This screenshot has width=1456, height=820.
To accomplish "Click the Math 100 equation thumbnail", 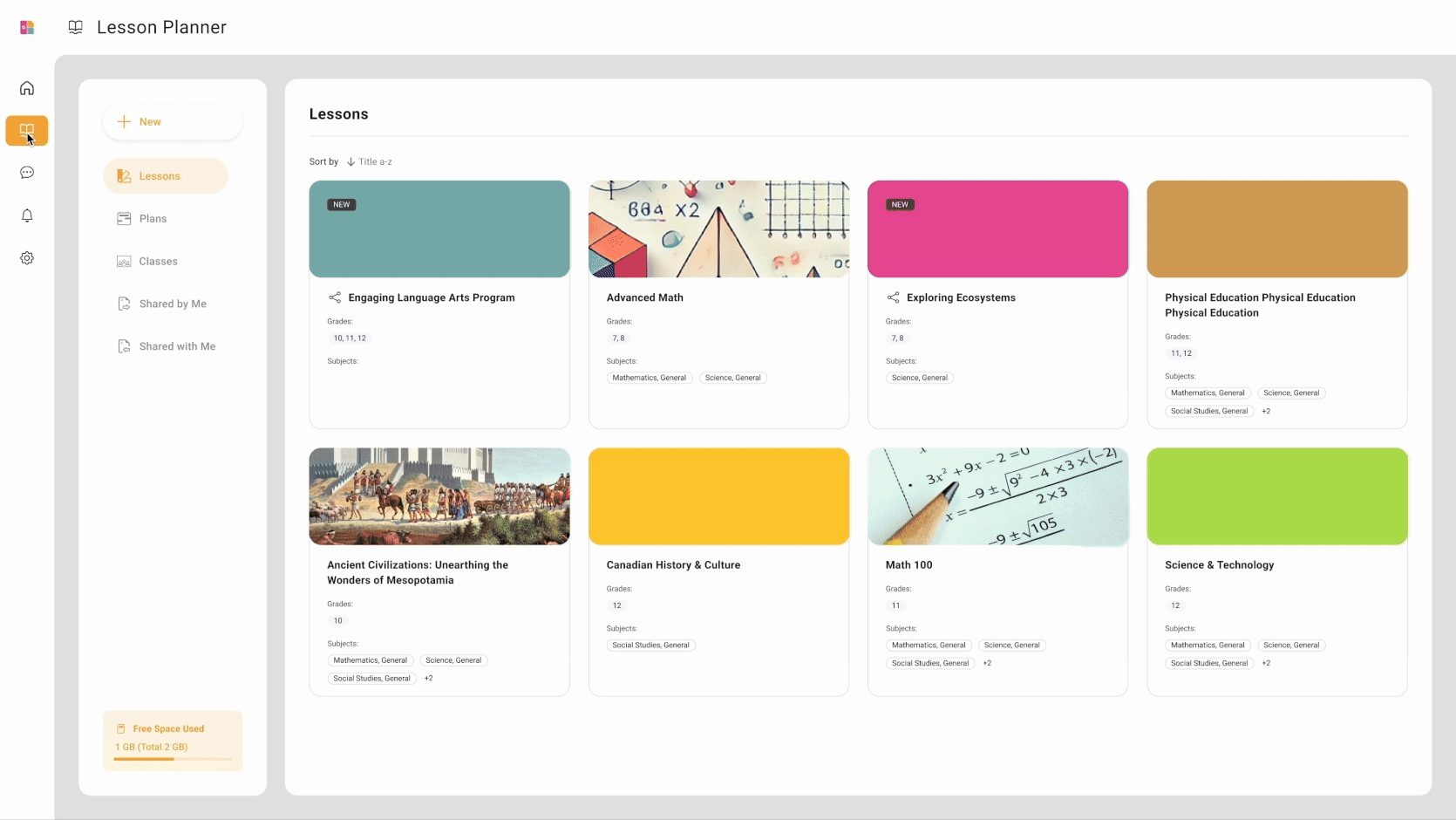I will pos(997,496).
